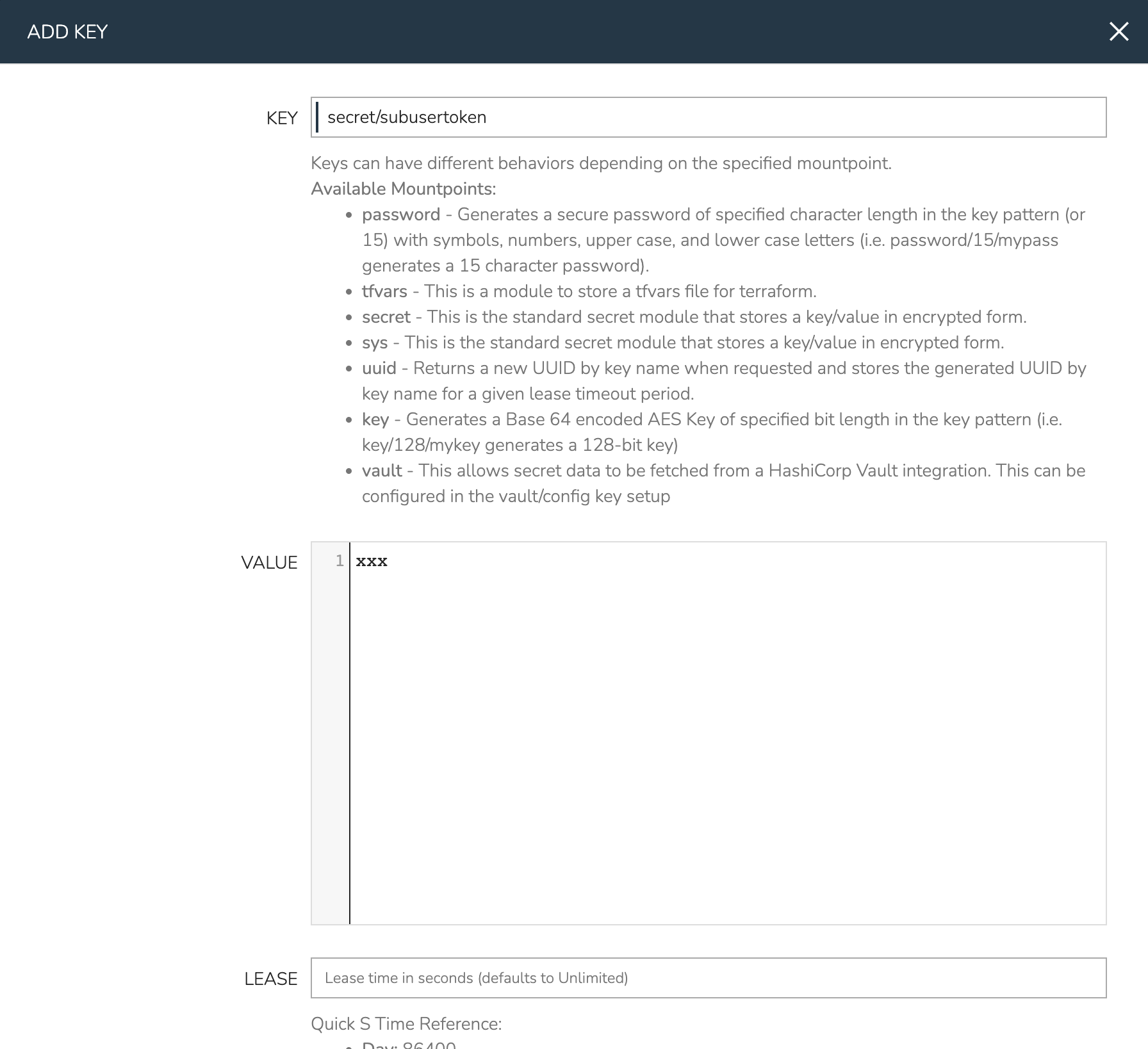Click the LEASE field label

(270, 979)
